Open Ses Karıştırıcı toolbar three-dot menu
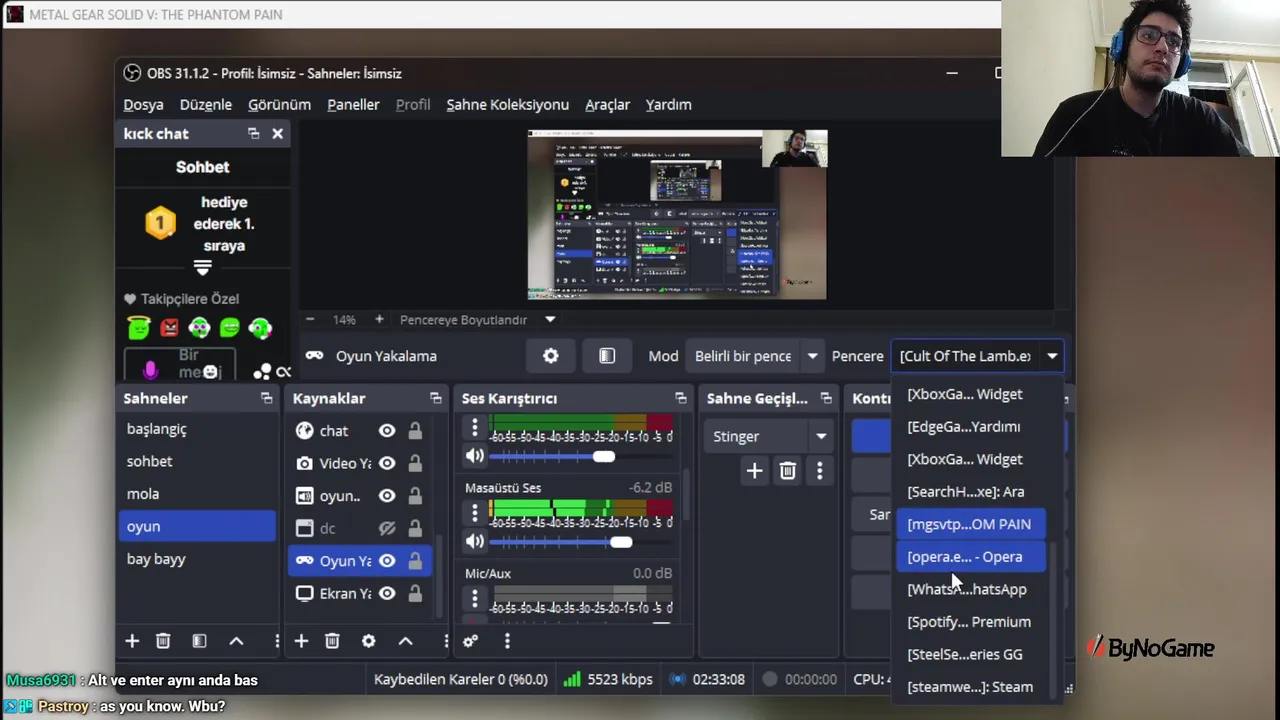 click(507, 641)
